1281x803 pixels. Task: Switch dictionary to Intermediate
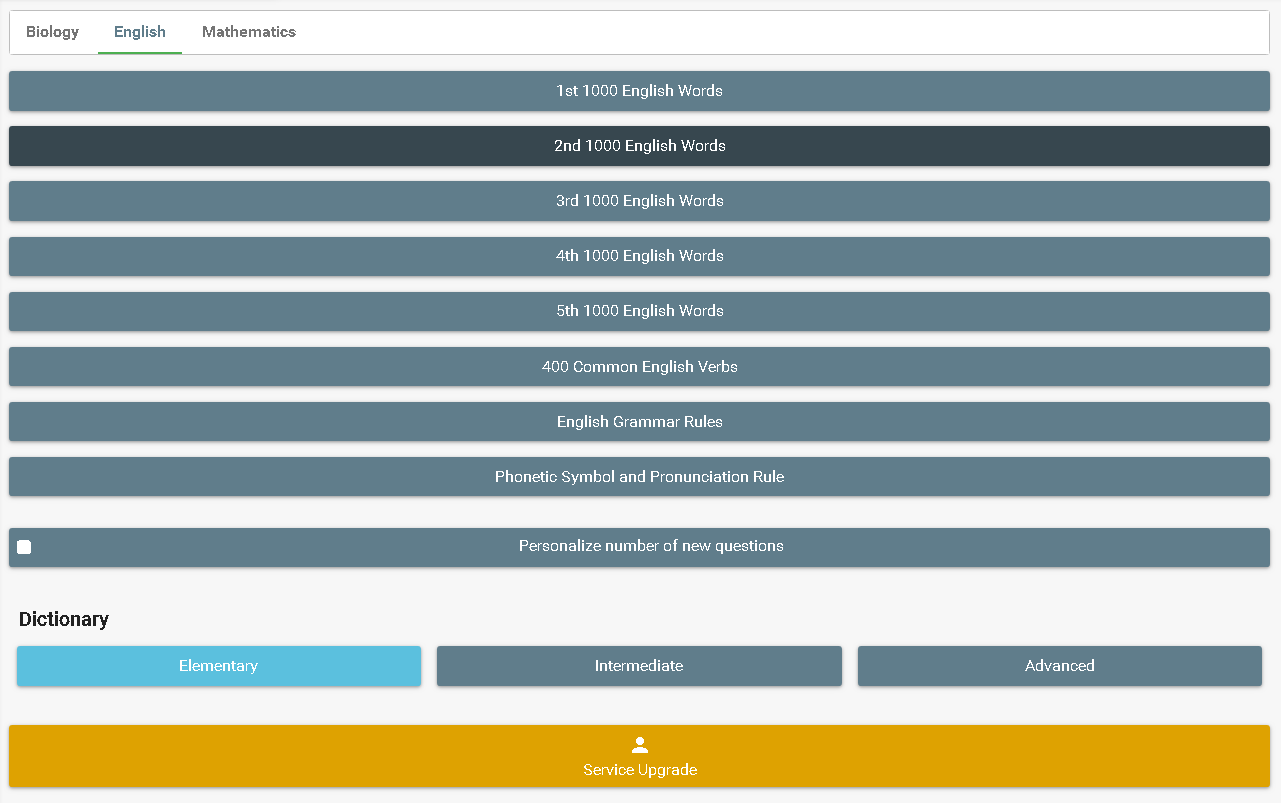639,666
